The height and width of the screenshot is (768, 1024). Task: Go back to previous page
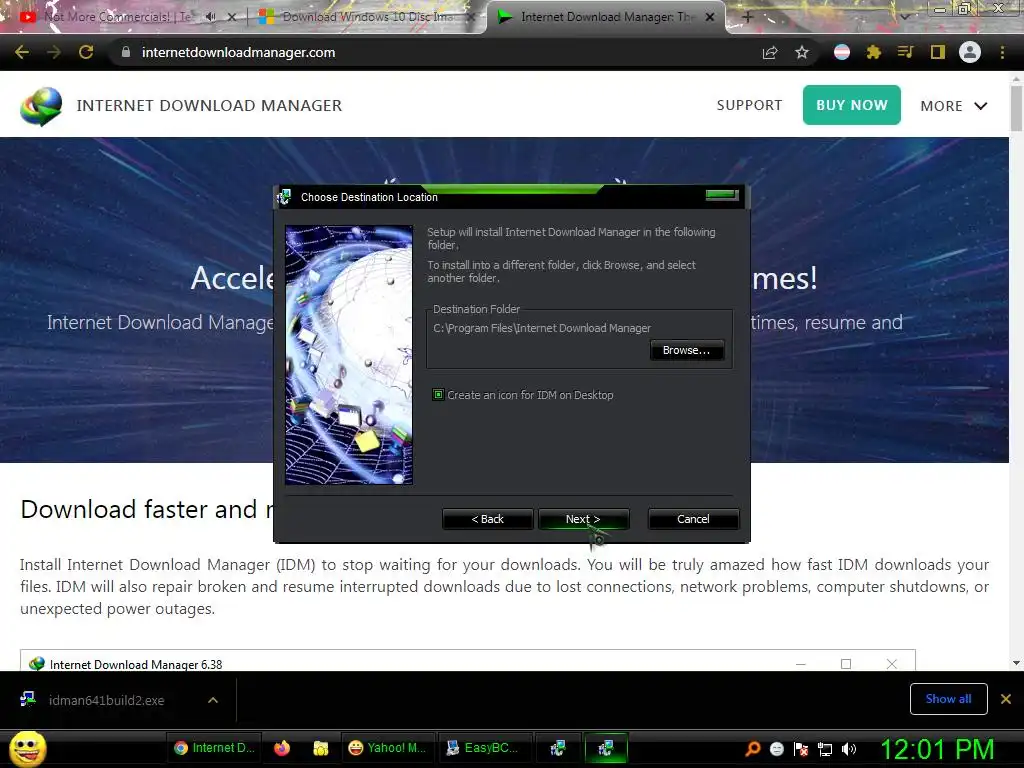tap(22, 52)
